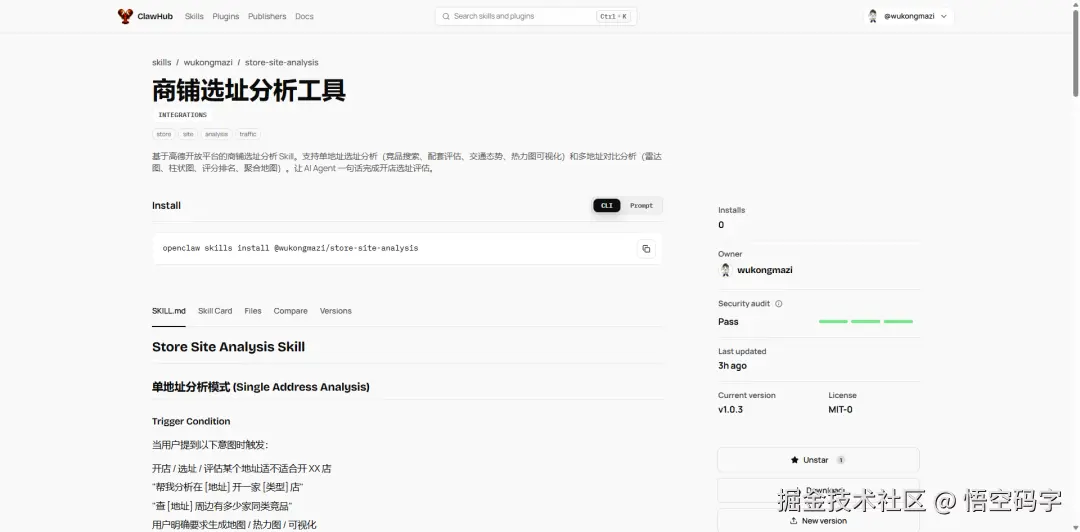The image size is (1080, 532).
Task: Click the wukongmazi avatar in the header
Action: click(x=873, y=17)
